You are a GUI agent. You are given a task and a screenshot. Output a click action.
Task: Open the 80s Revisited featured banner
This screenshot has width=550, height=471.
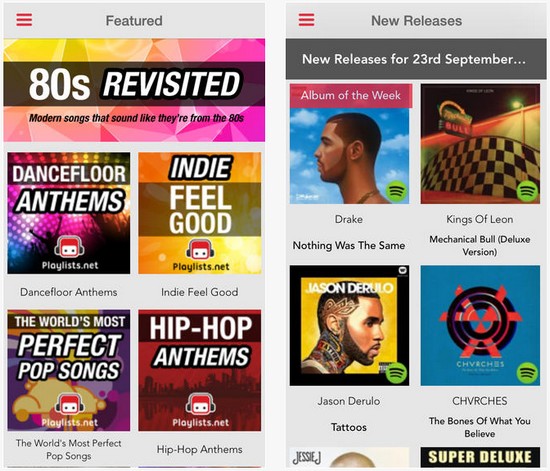coord(134,90)
